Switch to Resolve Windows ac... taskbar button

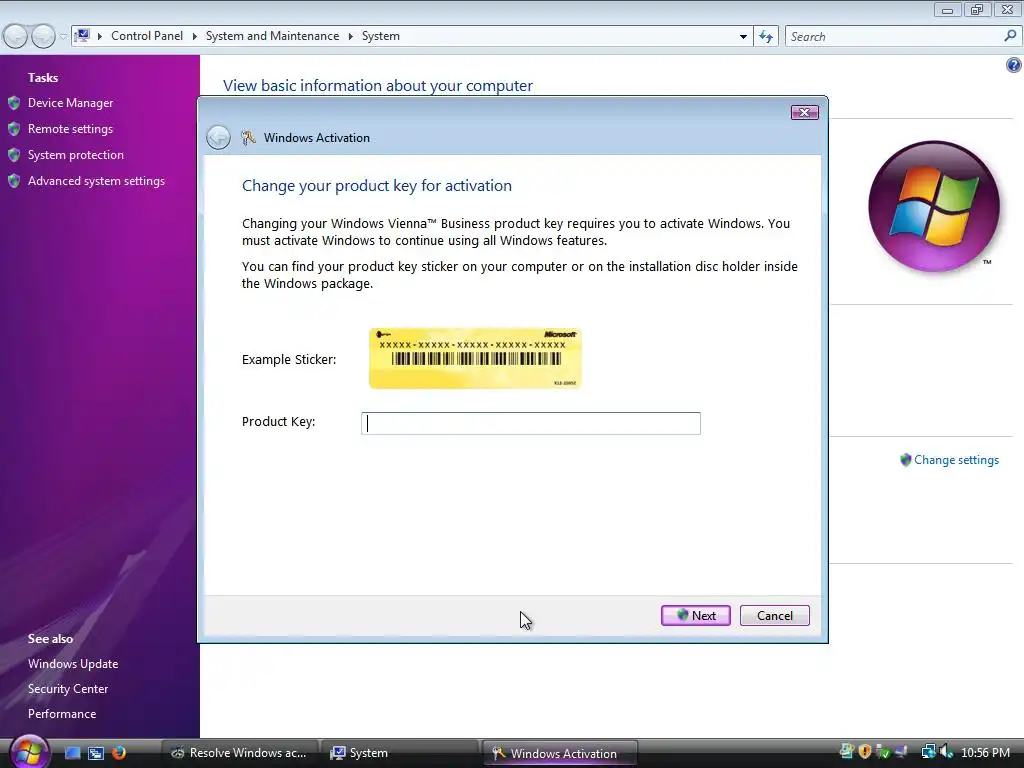(x=239, y=753)
